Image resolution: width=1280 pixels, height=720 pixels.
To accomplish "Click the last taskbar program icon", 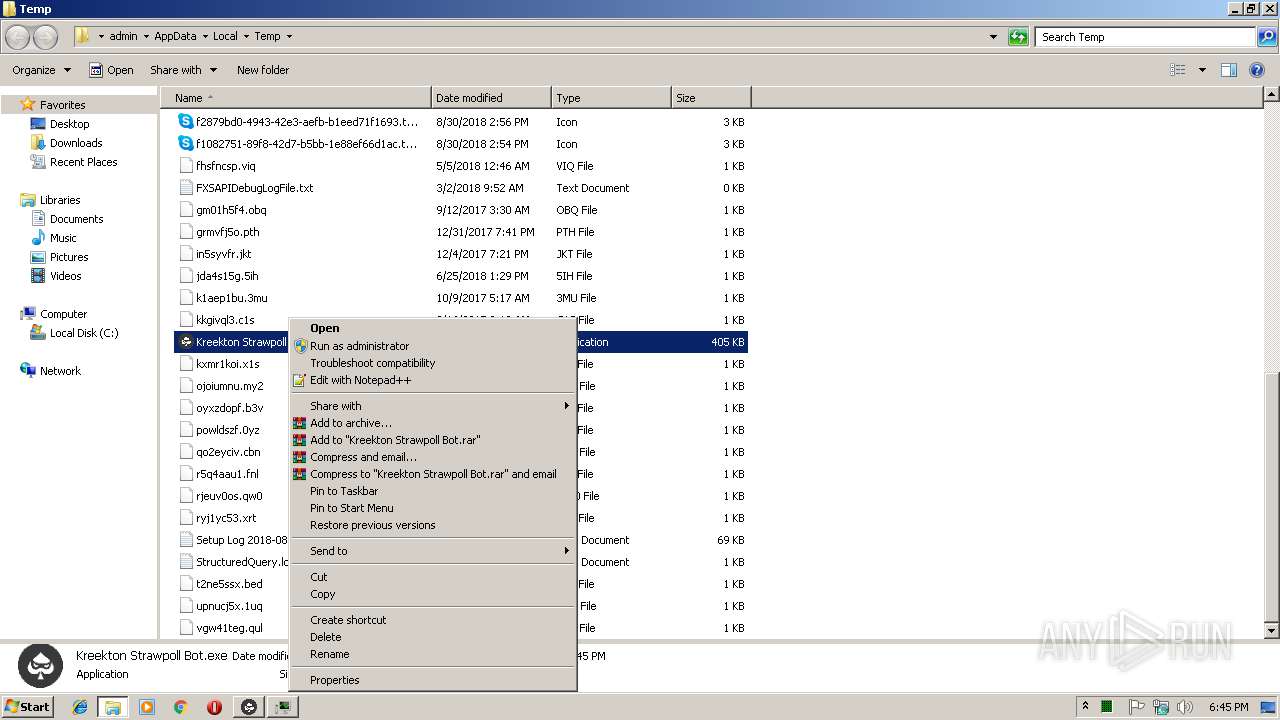I will coord(283,707).
